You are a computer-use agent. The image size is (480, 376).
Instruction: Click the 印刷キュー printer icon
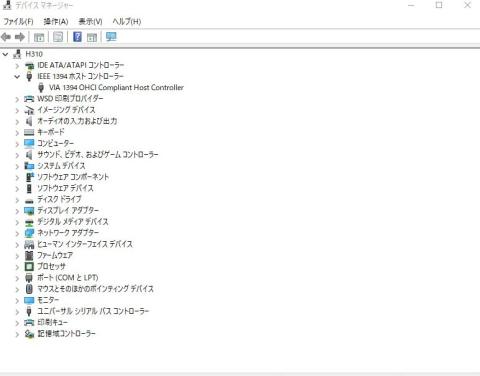tap(29, 322)
